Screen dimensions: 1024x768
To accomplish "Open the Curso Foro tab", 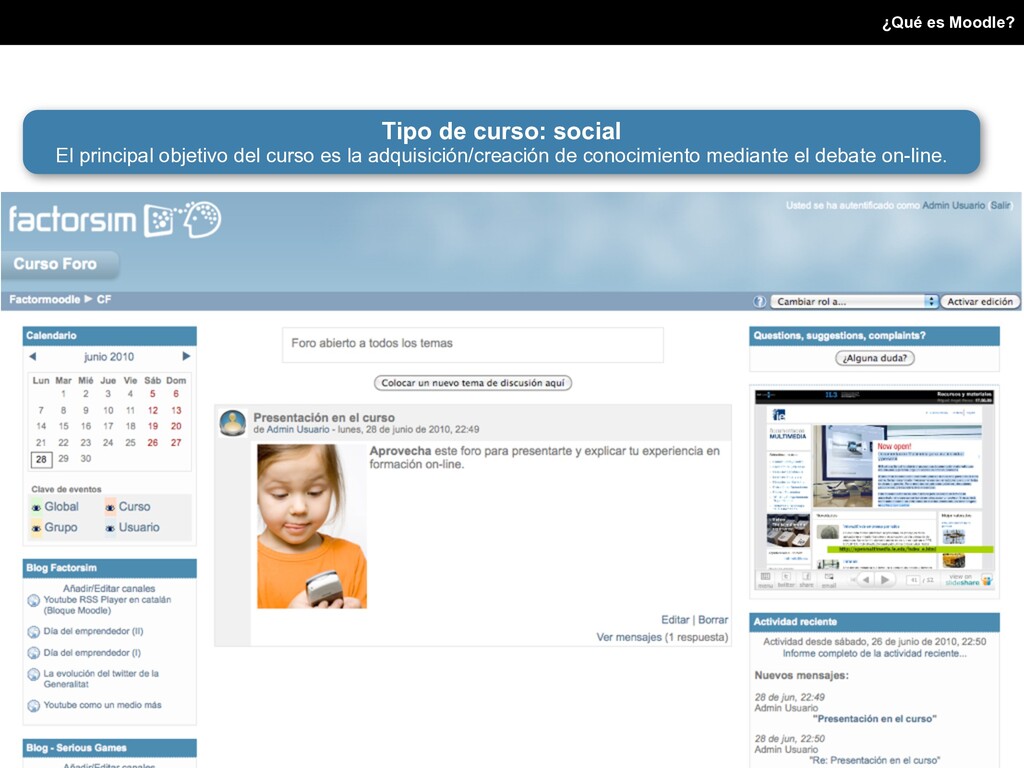I will pos(59,264).
